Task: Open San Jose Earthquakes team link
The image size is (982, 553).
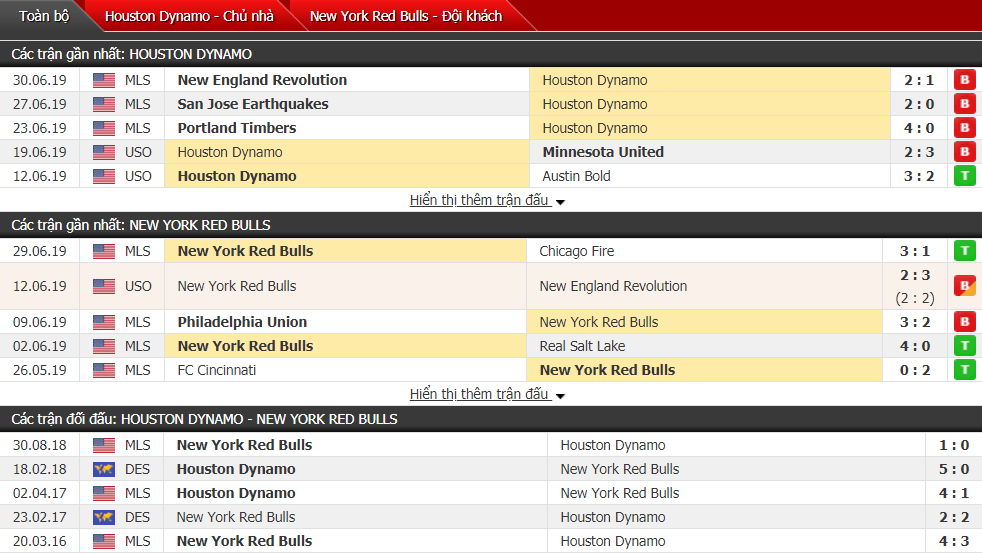Action: click(252, 104)
